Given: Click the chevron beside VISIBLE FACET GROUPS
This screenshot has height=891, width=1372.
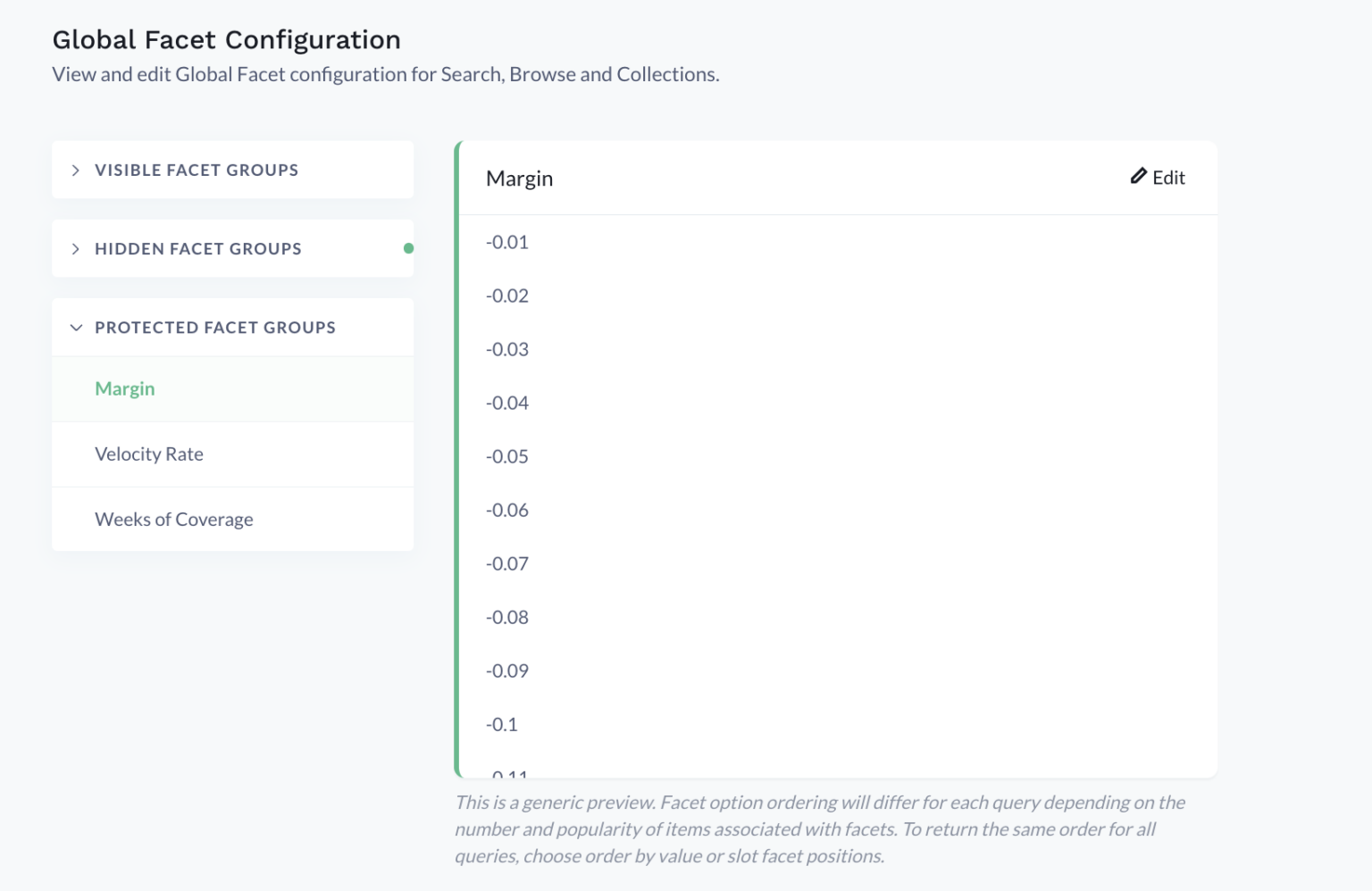Looking at the screenshot, I should pyautogui.click(x=75, y=170).
